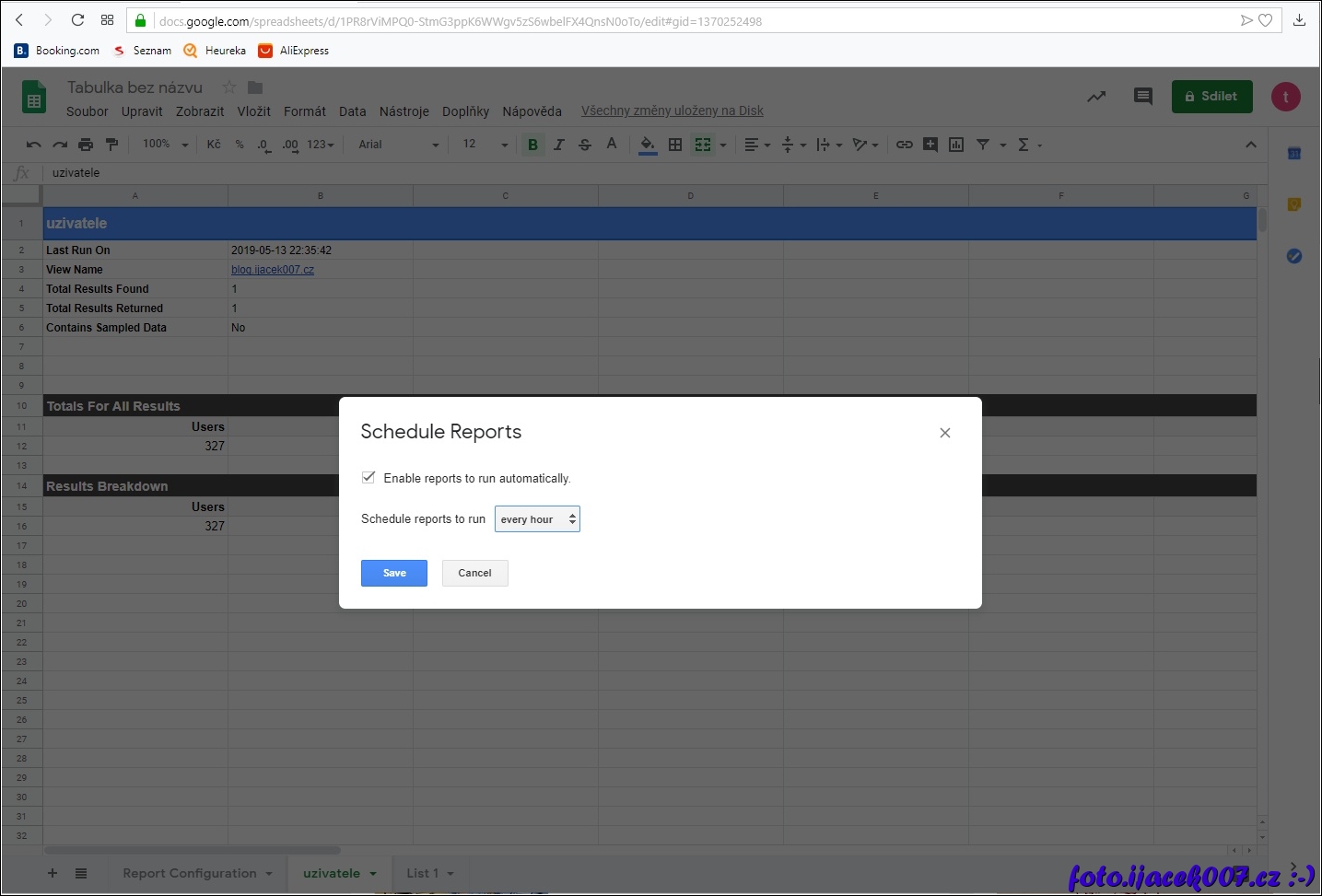1322x896 pixels.
Task: Open the fill color picker
Action: [x=648, y=145]
